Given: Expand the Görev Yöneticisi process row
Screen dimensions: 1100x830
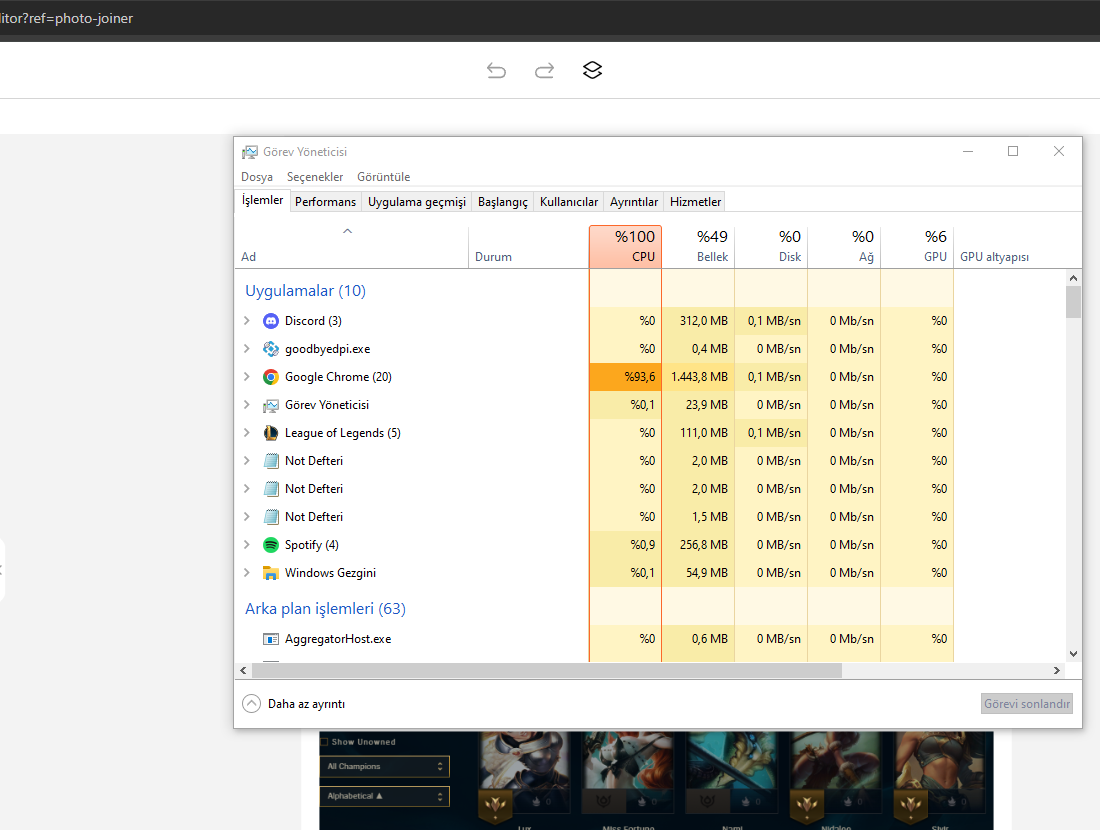Looking at the screenshot, I should [x=246, y=405].
